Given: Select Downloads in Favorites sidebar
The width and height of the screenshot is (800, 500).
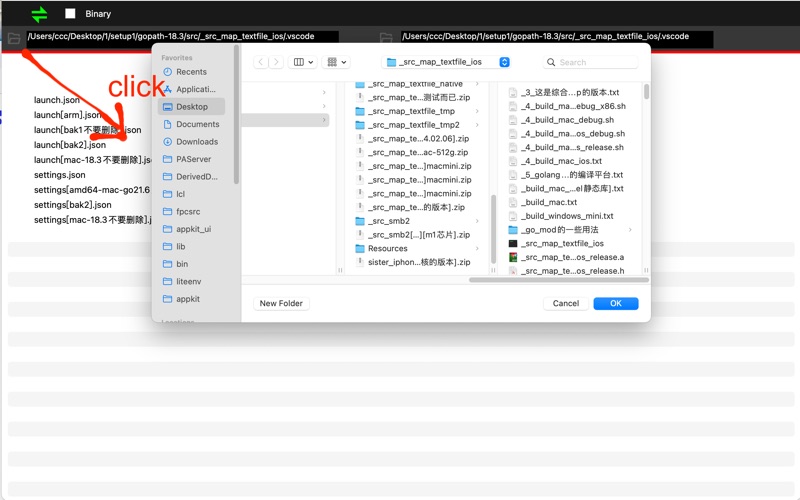Looking at the screenshot, I should point(196,142).
